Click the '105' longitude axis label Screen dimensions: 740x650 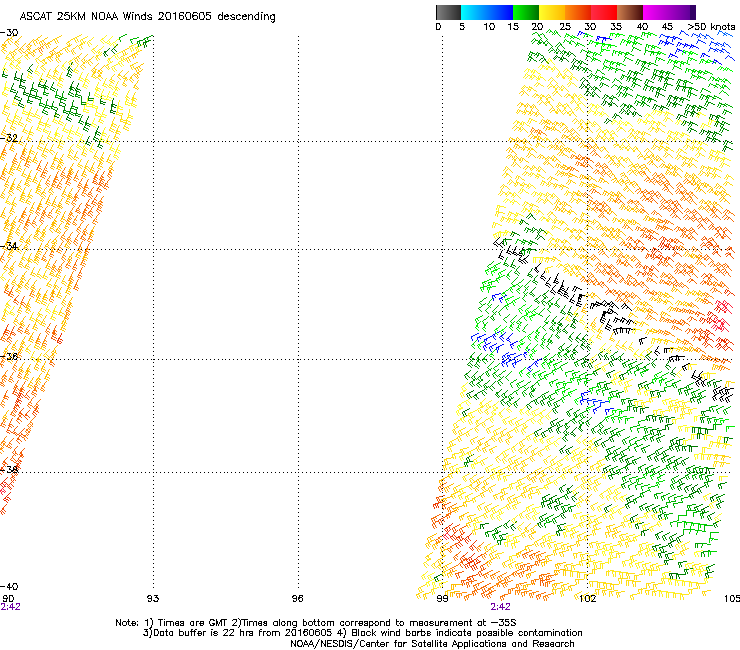[732, 599]
